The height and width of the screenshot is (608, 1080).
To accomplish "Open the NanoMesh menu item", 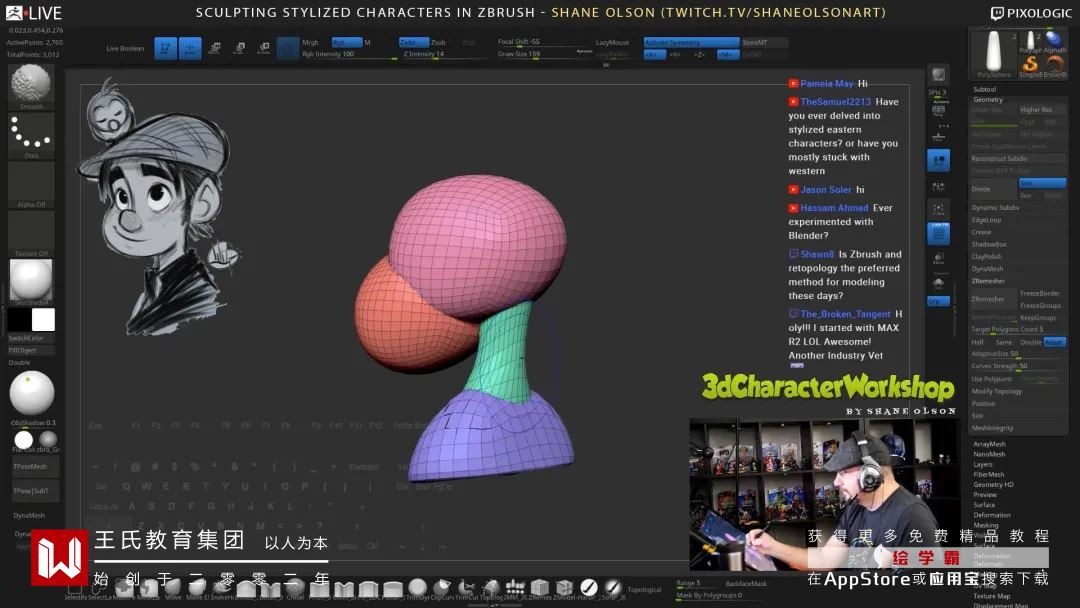I will 989,454.
